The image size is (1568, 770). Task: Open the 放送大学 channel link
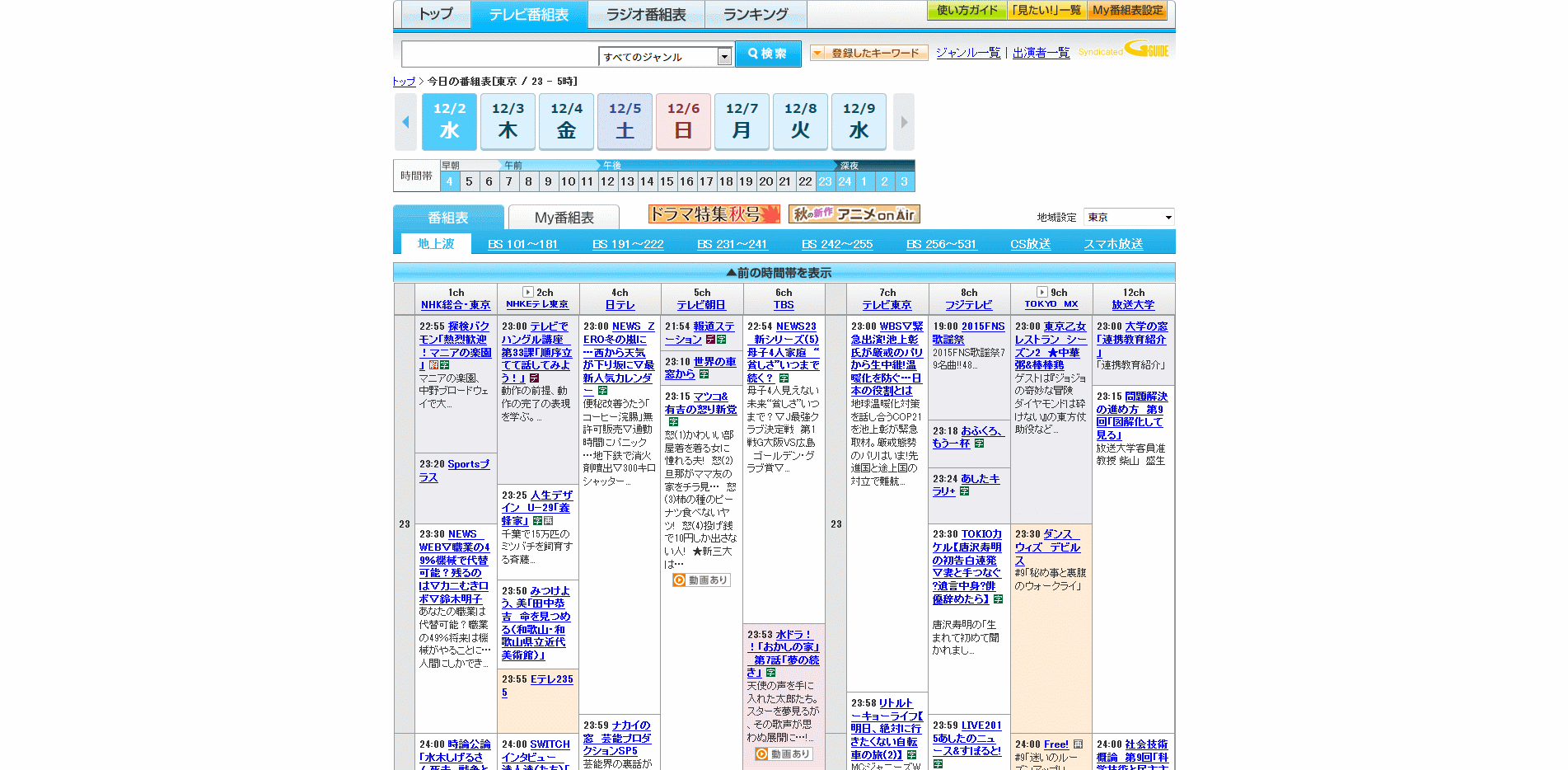[x=1134, y=305]
